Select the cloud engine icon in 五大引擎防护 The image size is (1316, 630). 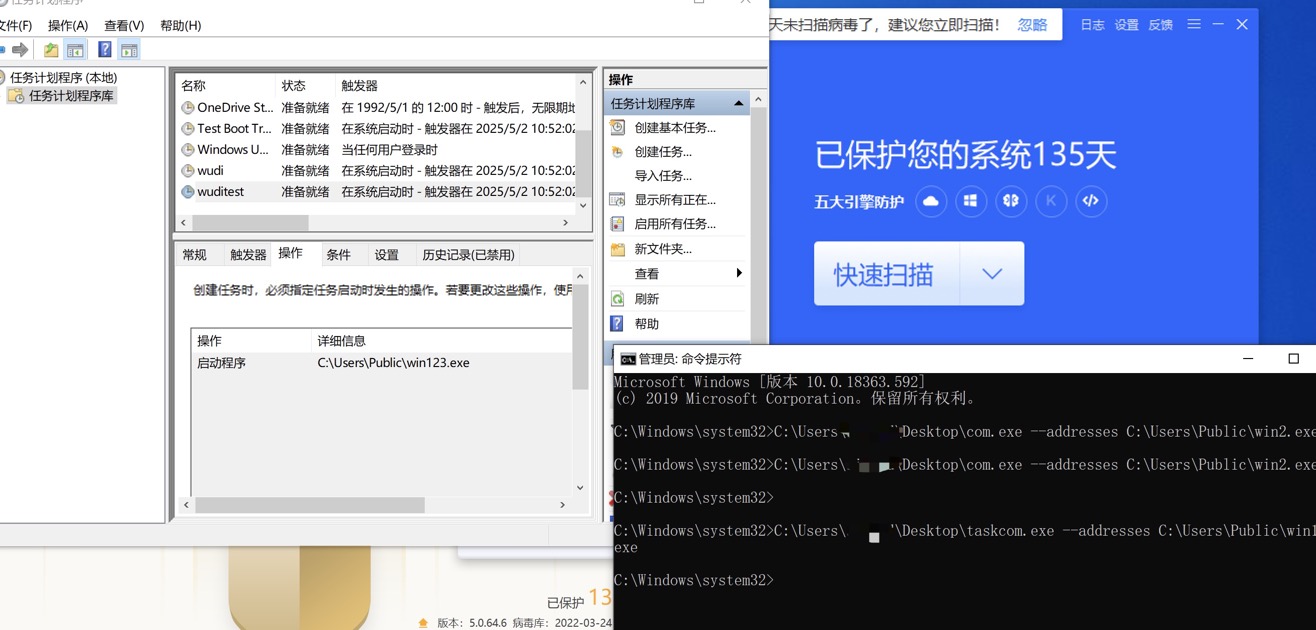click(x=931, y=201)
